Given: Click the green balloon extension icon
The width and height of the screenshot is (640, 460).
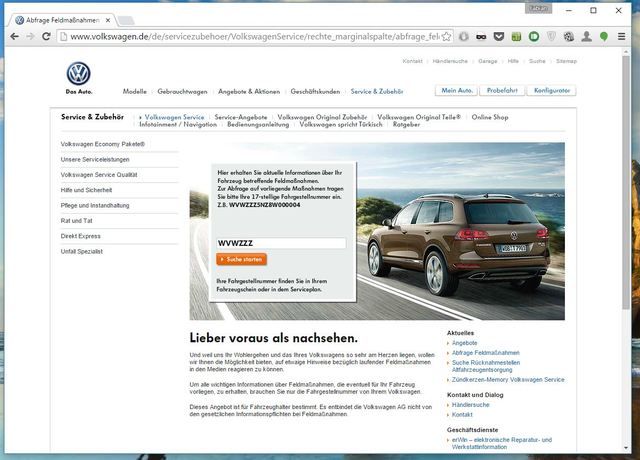Looking at the screenshot, I should pyautogui.click(x=604, y=37).
